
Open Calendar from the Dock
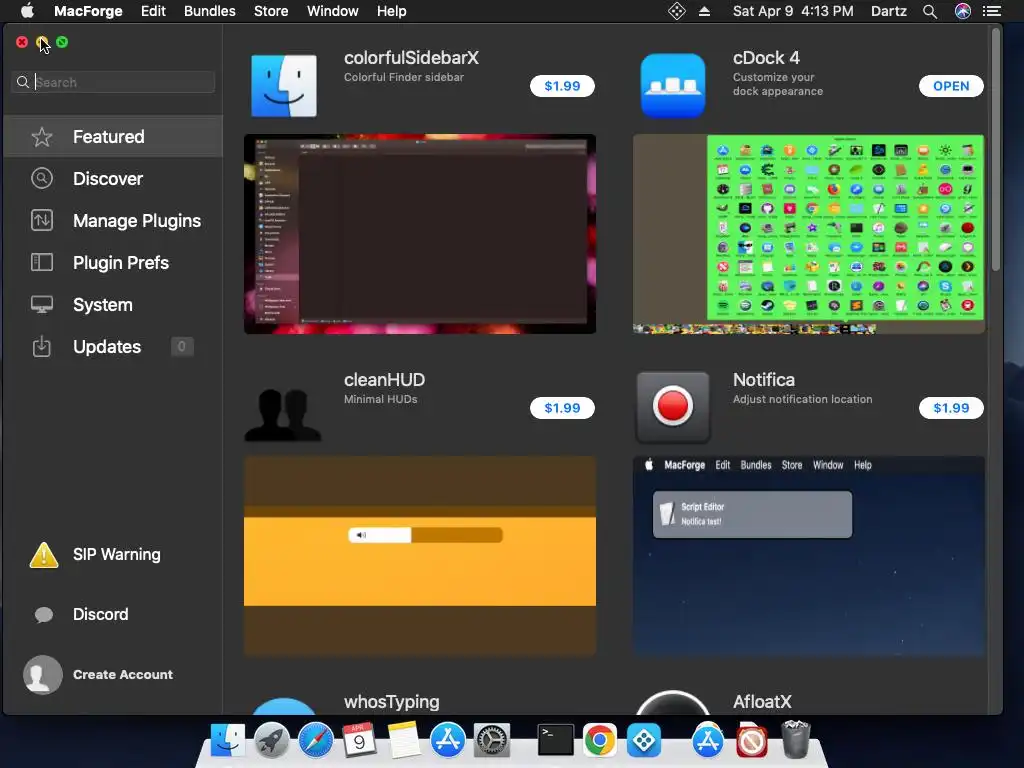pos(359,741)
